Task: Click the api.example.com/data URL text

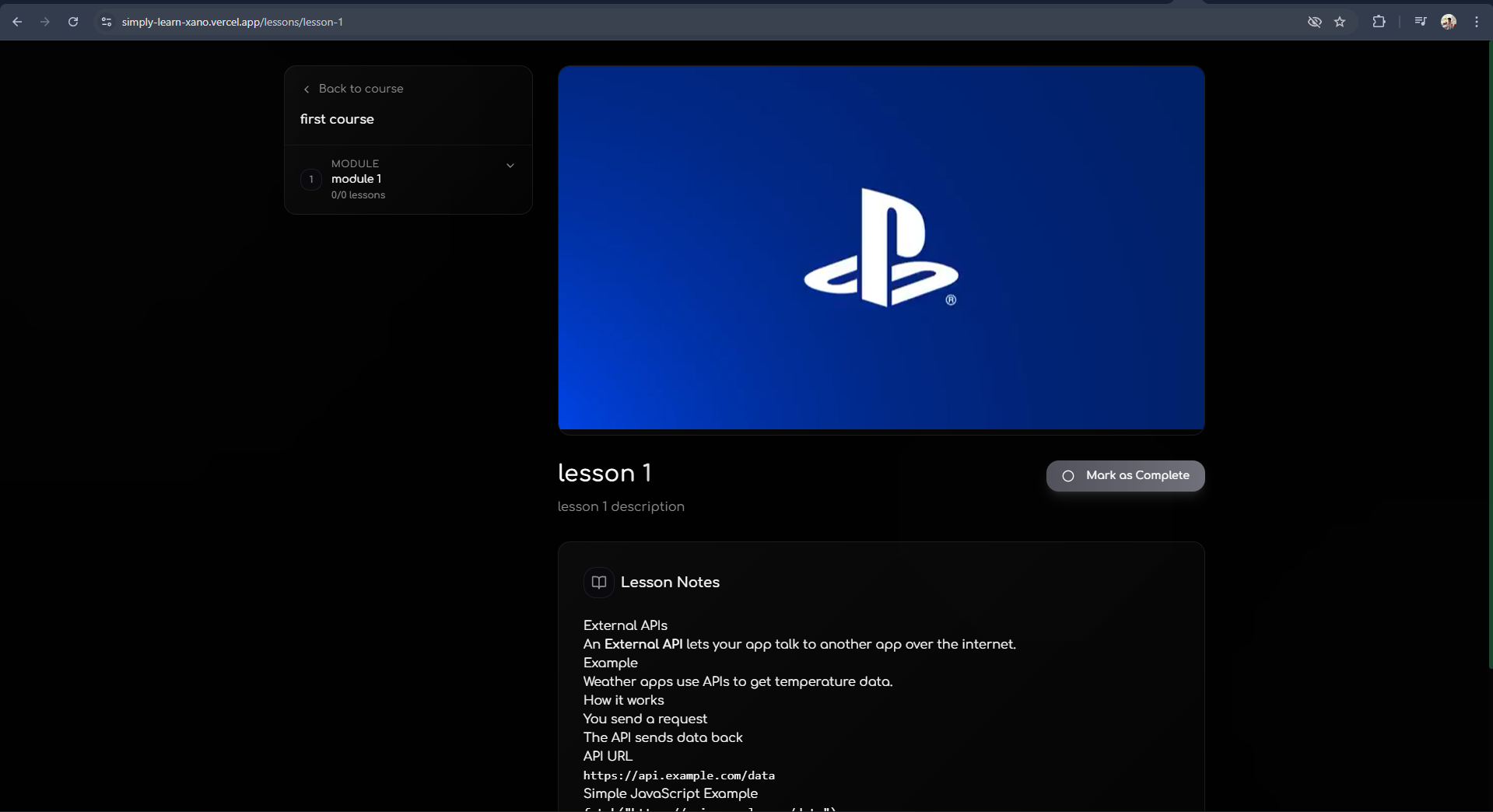Action: 678,775
